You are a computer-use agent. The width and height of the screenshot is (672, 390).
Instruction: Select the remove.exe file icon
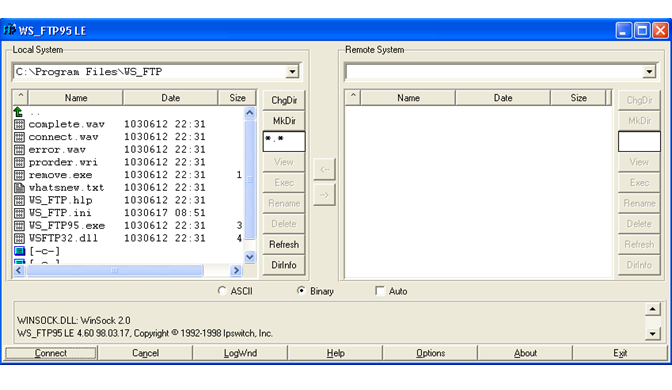pyautogui.click(x=19, y=175)
